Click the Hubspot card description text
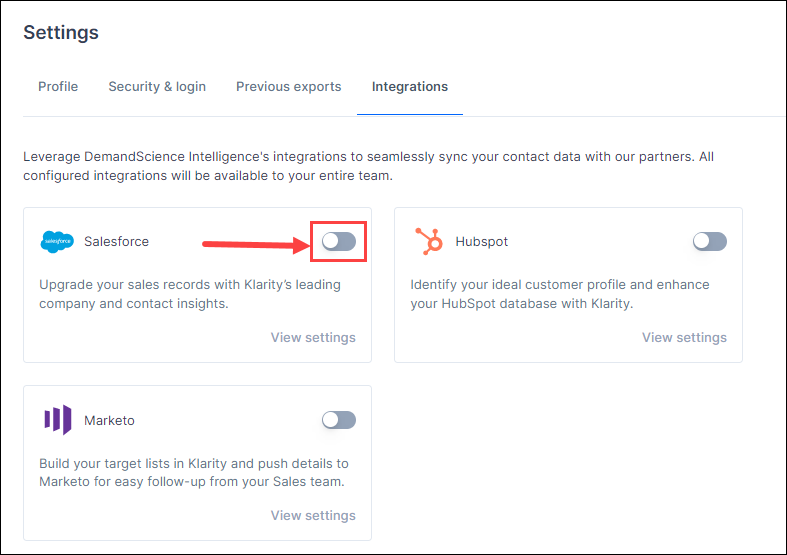Screen dimensions: 787x555 (x=560, y=294)
